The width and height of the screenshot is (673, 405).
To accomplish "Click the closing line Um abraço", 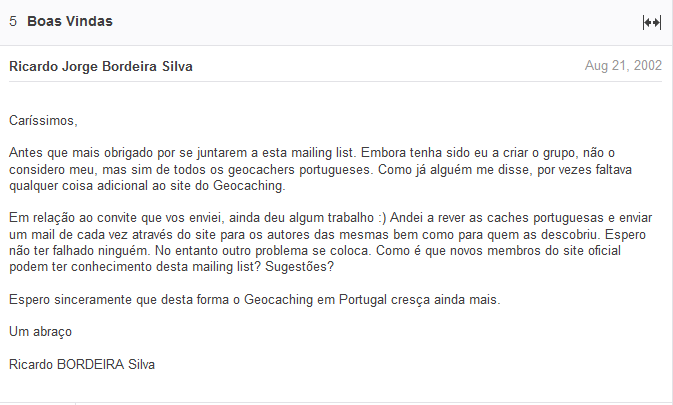I will pyautogui.click(x=40, y=332).
